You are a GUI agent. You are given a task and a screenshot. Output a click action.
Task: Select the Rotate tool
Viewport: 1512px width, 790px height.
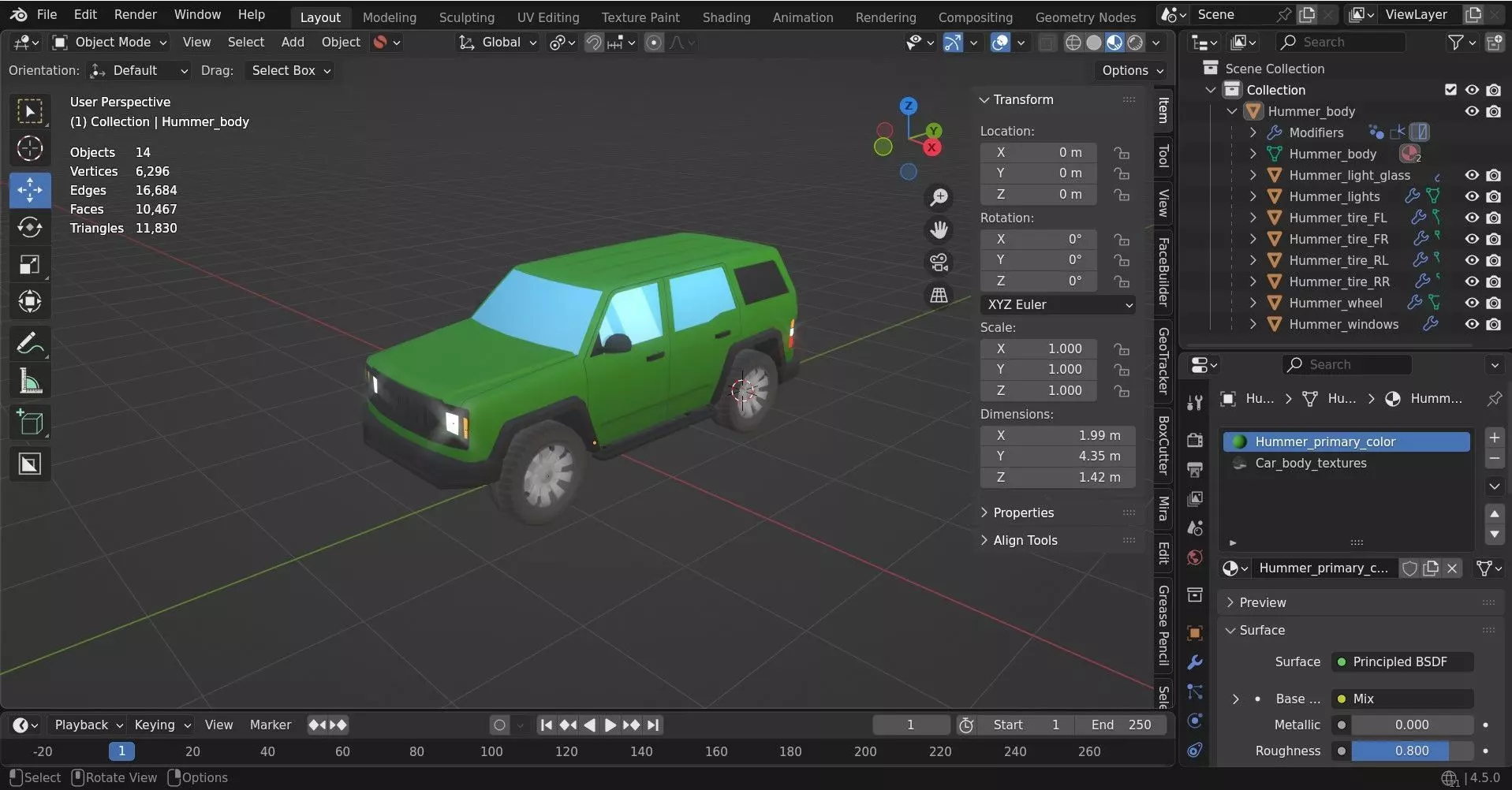(x=30, y=228)
